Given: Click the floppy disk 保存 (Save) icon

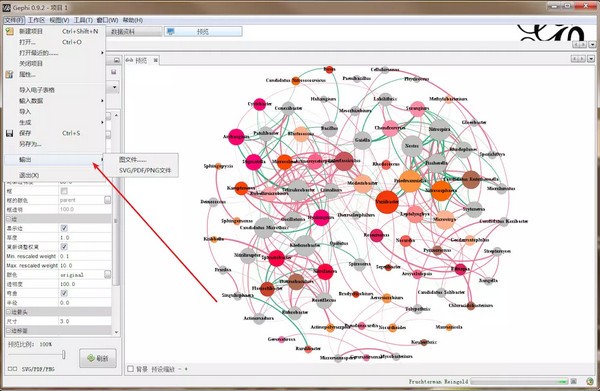Looking at the screenshot, I should point(10,133).
